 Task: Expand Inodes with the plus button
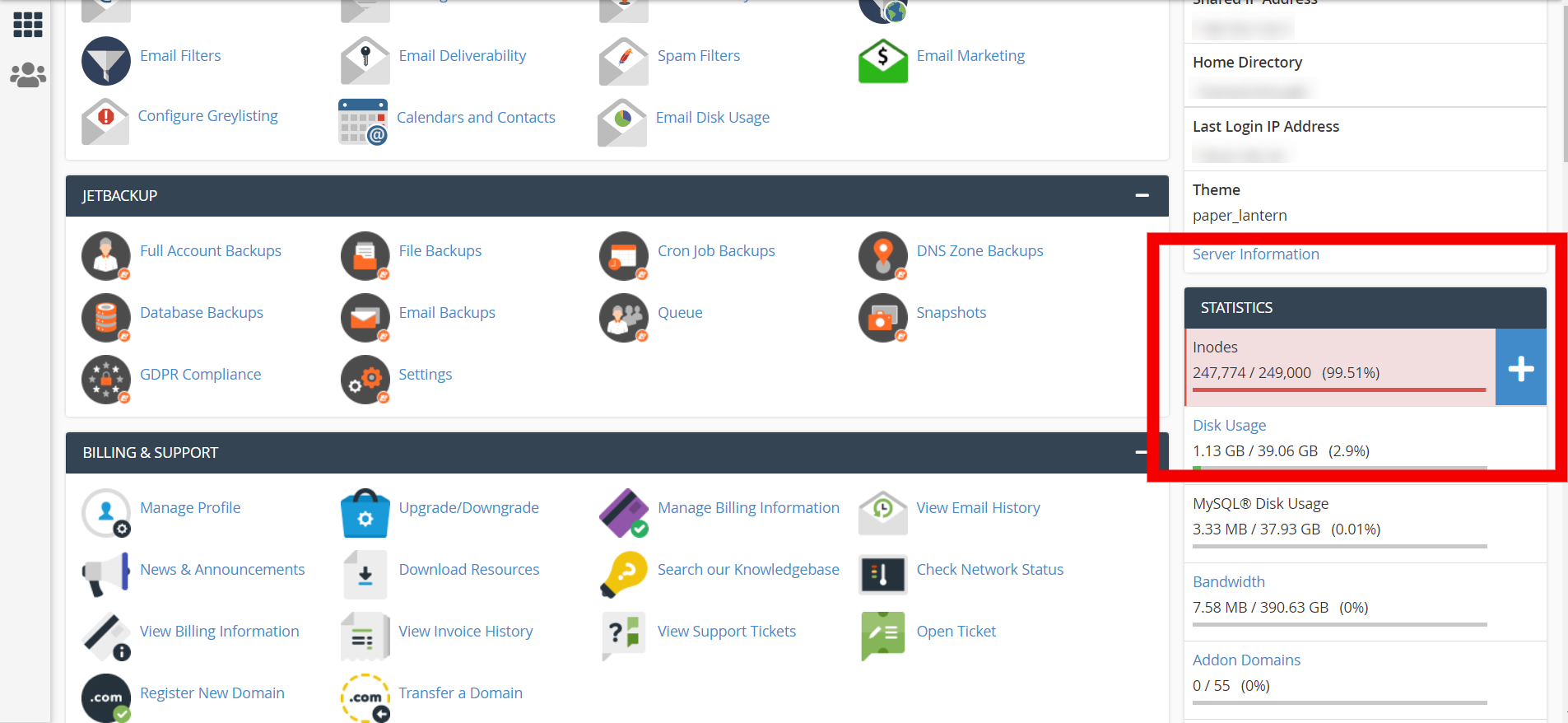pos(1520,368)
